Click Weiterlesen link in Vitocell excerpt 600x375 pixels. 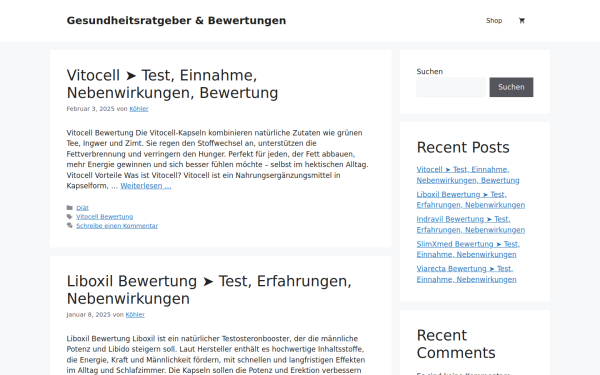(146, 186)
